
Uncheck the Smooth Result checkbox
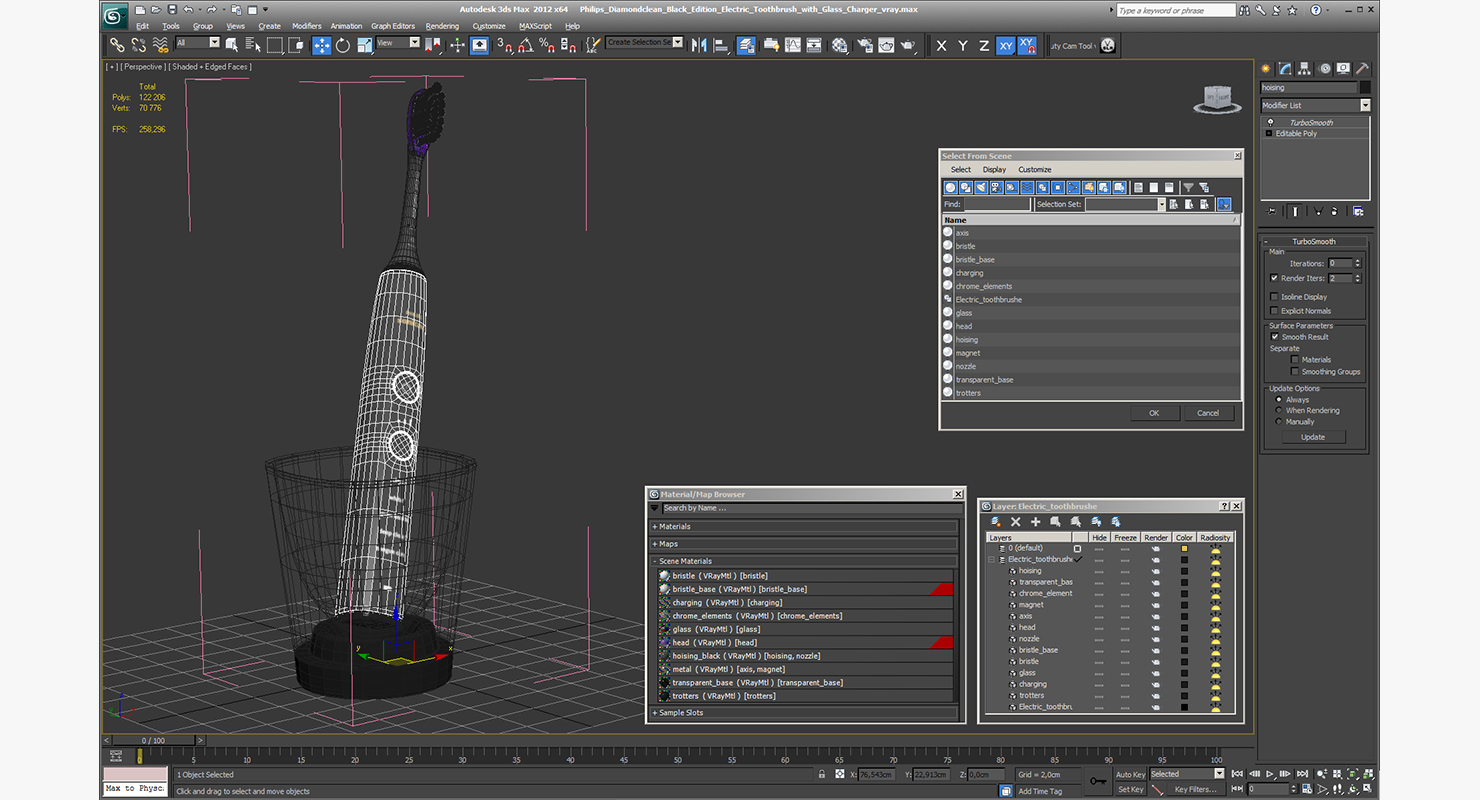point(1275,337)
